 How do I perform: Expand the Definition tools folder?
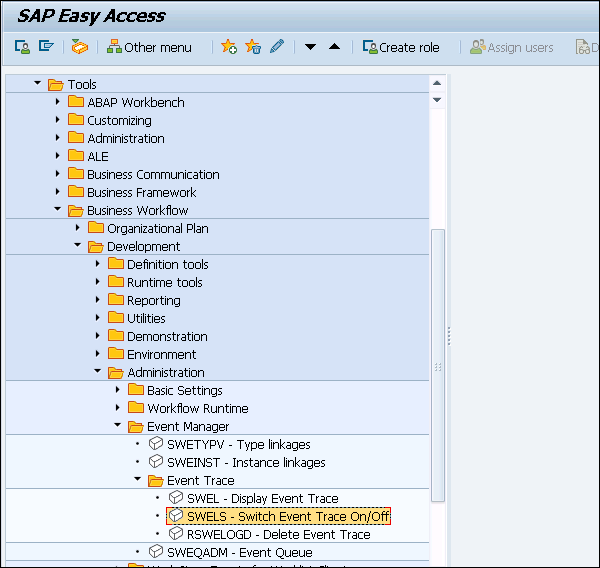(x=98, y=264)
